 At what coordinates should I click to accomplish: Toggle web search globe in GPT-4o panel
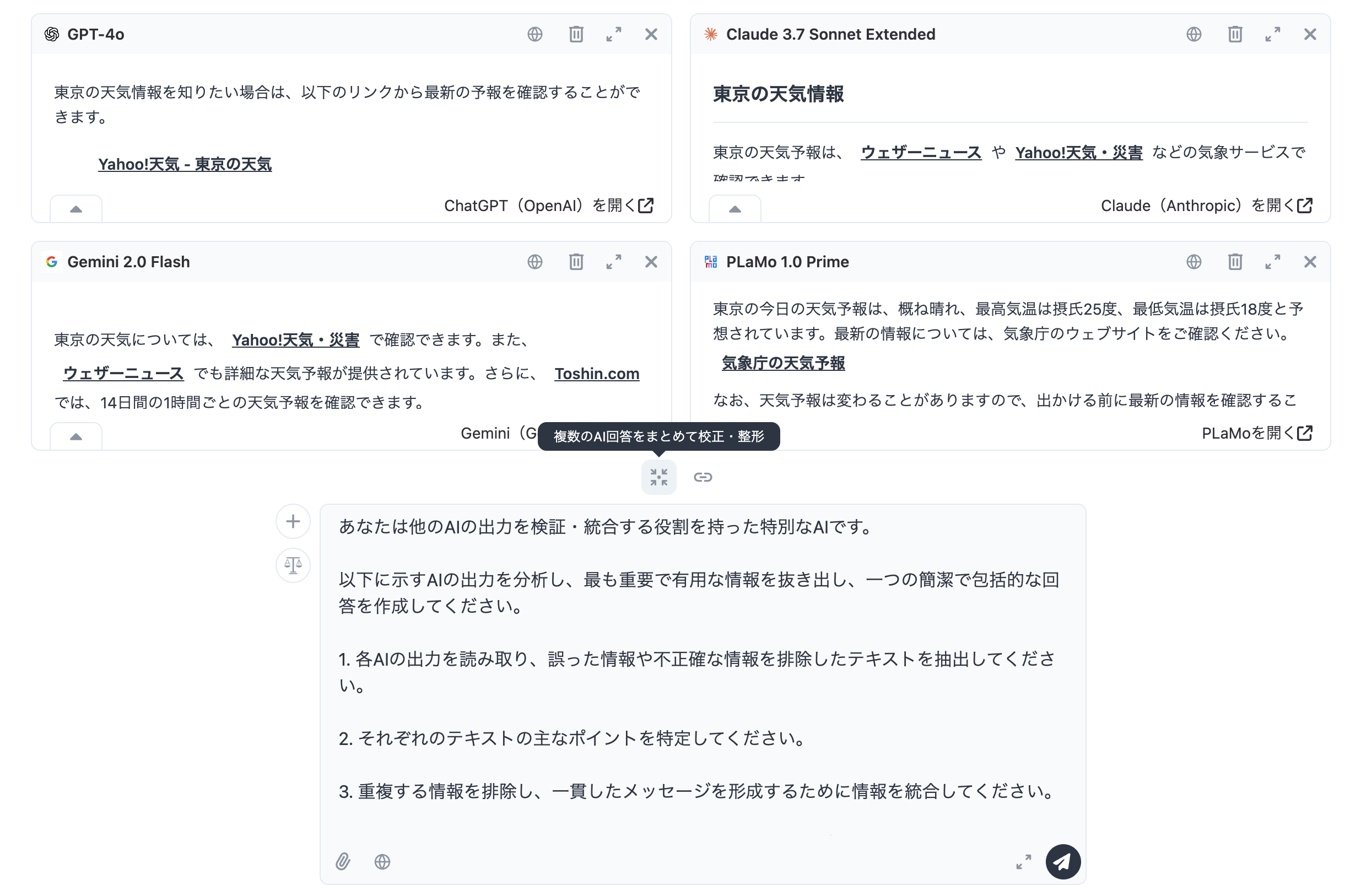coord(534,34)
